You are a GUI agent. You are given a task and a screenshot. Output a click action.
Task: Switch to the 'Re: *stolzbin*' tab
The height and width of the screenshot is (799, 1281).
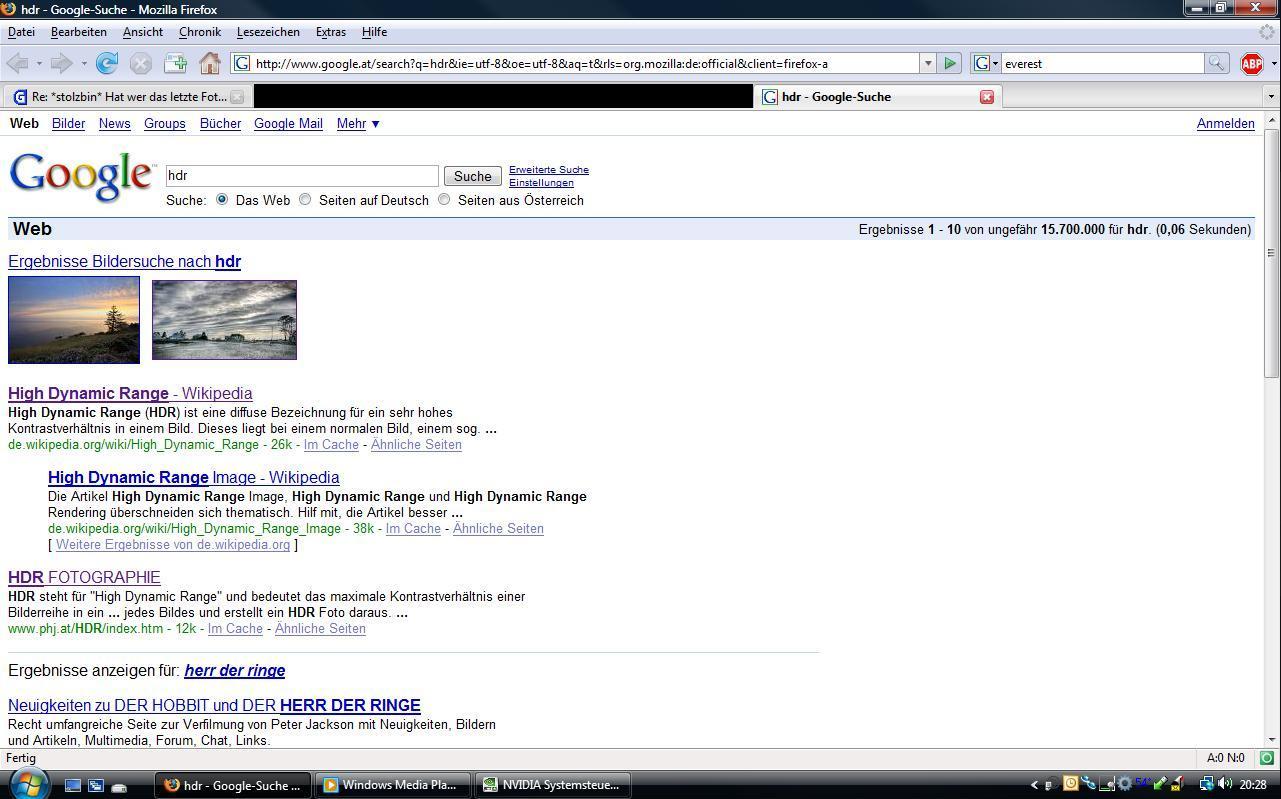point(120,97)
